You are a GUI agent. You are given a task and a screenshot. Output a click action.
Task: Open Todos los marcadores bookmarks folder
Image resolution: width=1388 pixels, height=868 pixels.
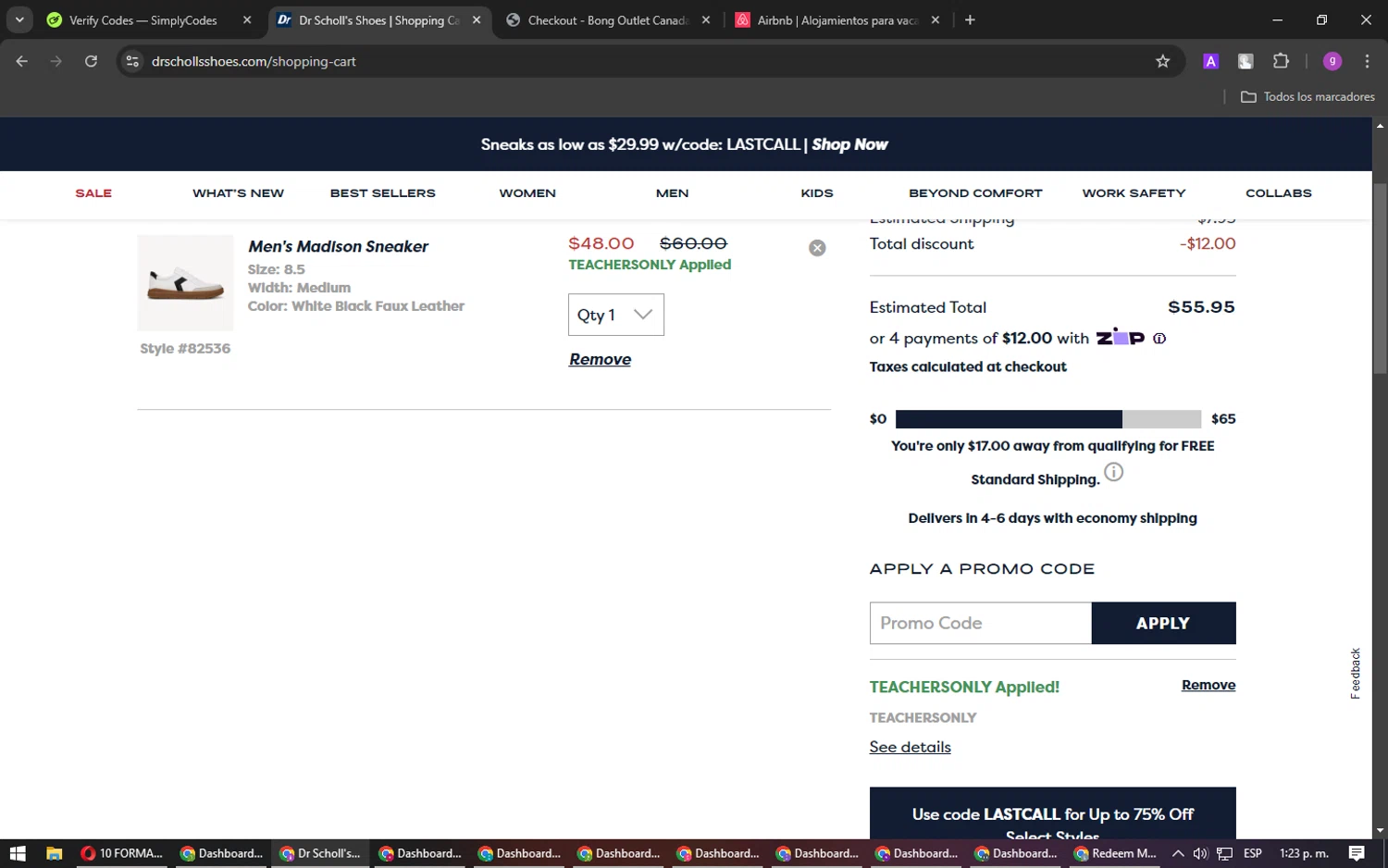point(1307,96)
